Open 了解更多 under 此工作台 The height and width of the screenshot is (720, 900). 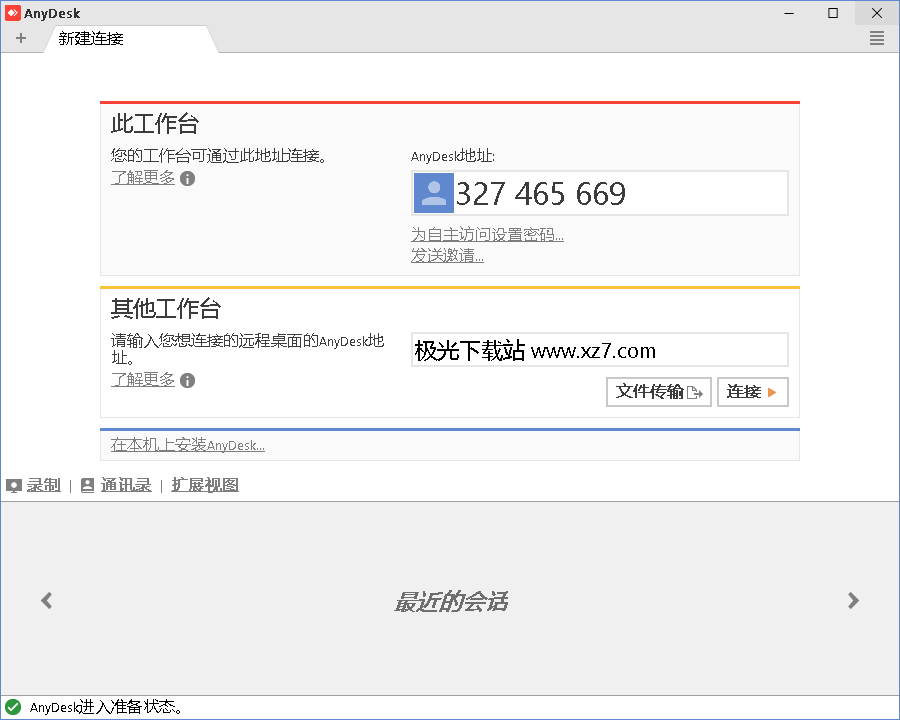[x=143, y=178]
